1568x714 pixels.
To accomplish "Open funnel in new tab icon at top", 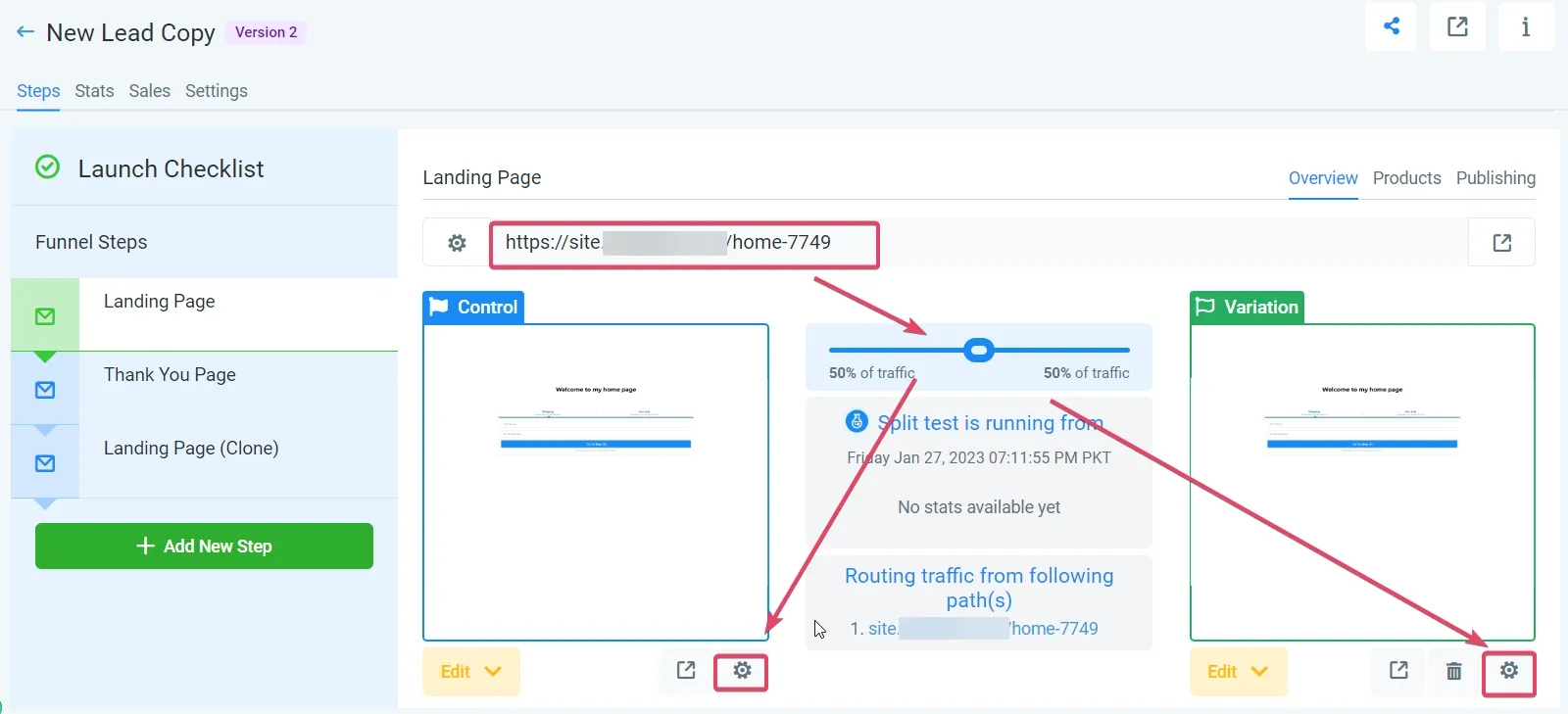I will (1457, 26).
